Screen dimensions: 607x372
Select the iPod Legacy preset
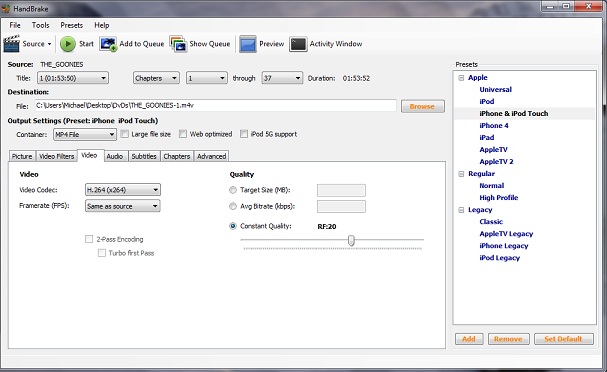(x=500, y=257)
